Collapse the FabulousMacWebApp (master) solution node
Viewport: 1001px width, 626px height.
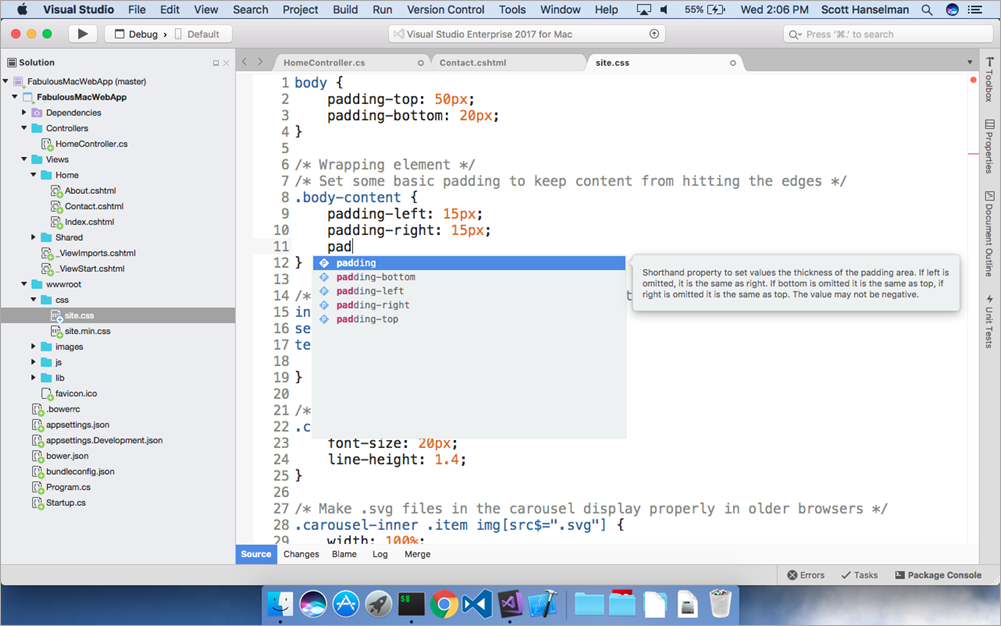(6, 81)
